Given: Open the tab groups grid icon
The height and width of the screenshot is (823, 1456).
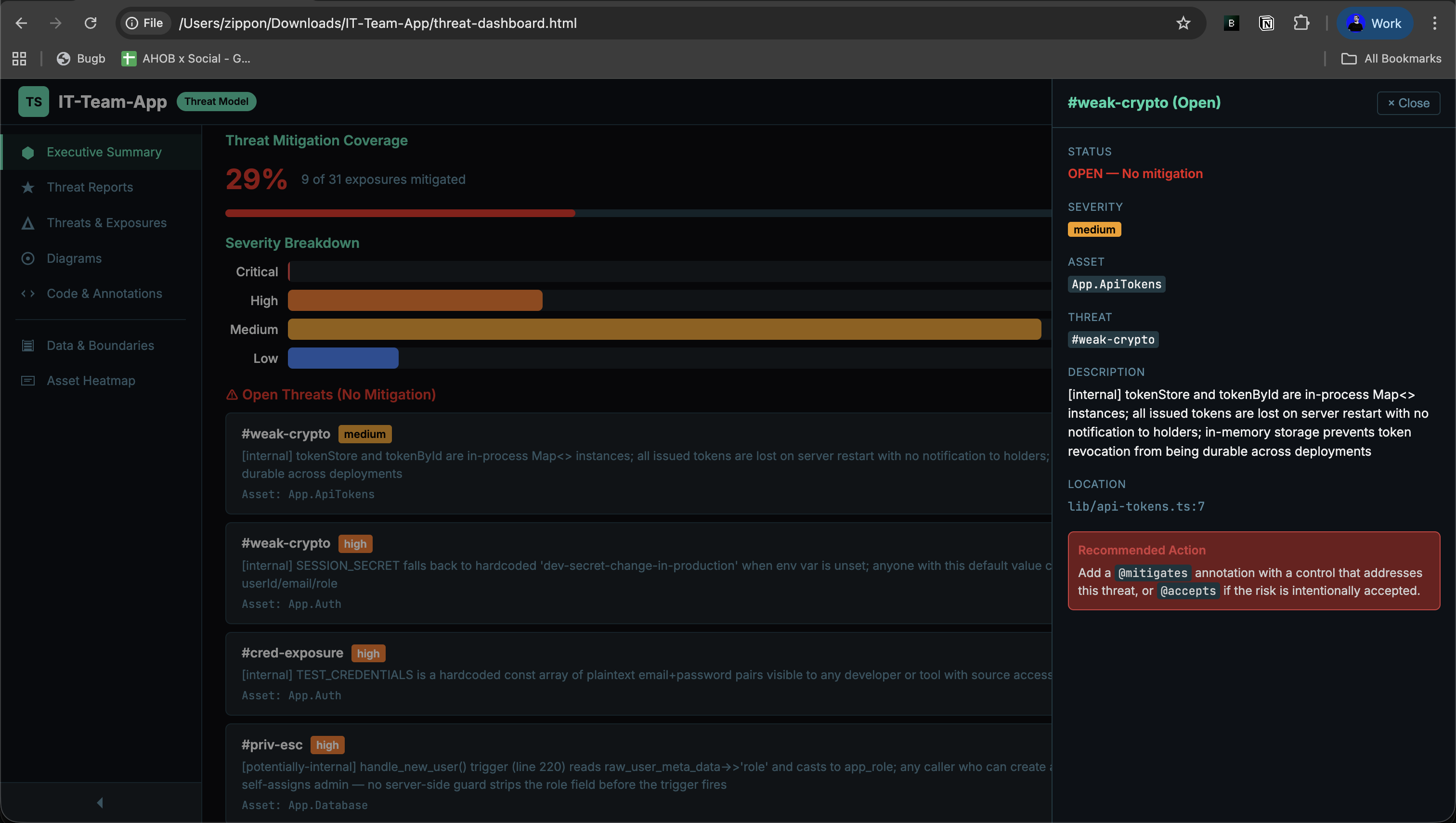Looking at the screenshot, I should coord(19,58).
